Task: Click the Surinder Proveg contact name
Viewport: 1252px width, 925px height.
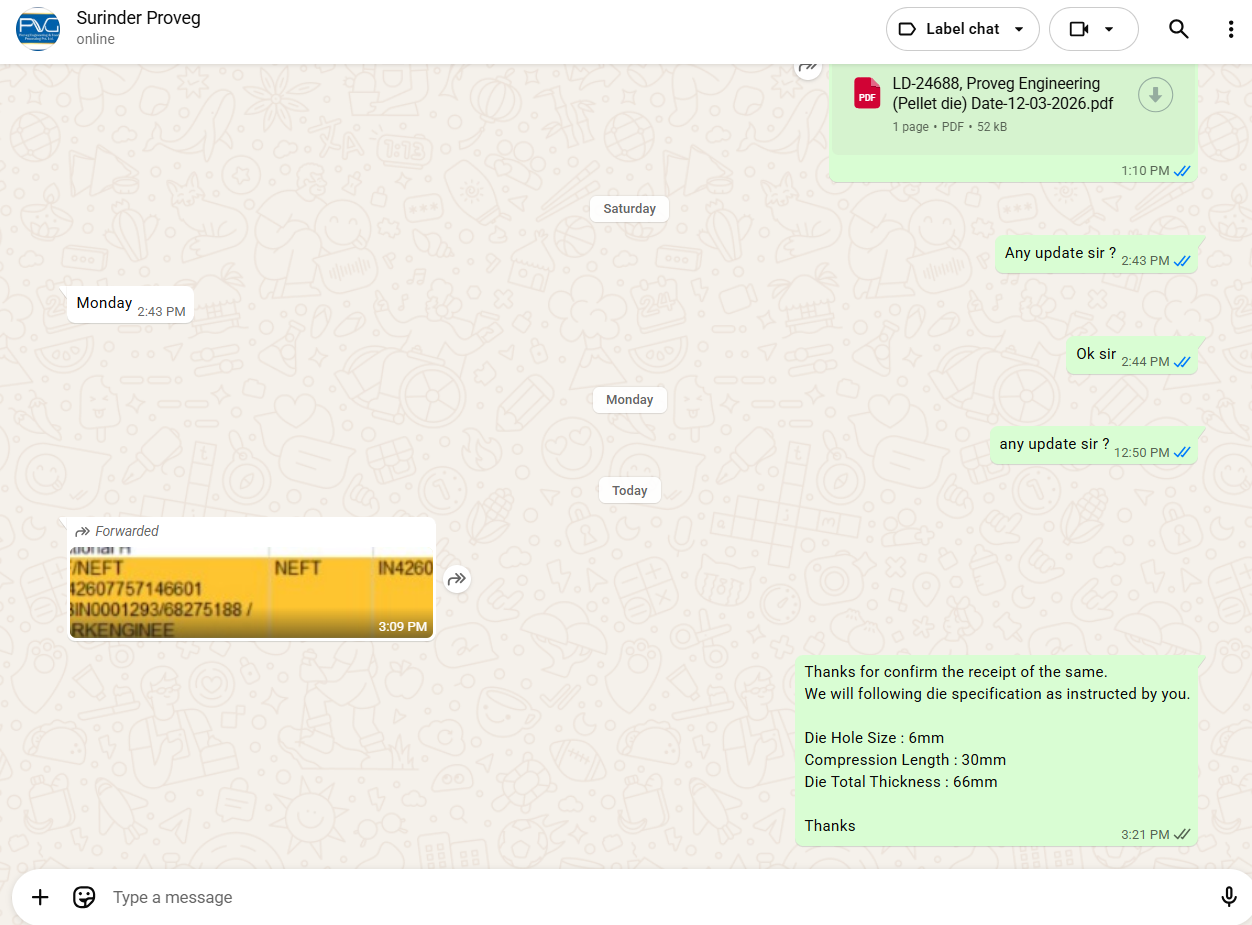Action: tap(138, 18)
